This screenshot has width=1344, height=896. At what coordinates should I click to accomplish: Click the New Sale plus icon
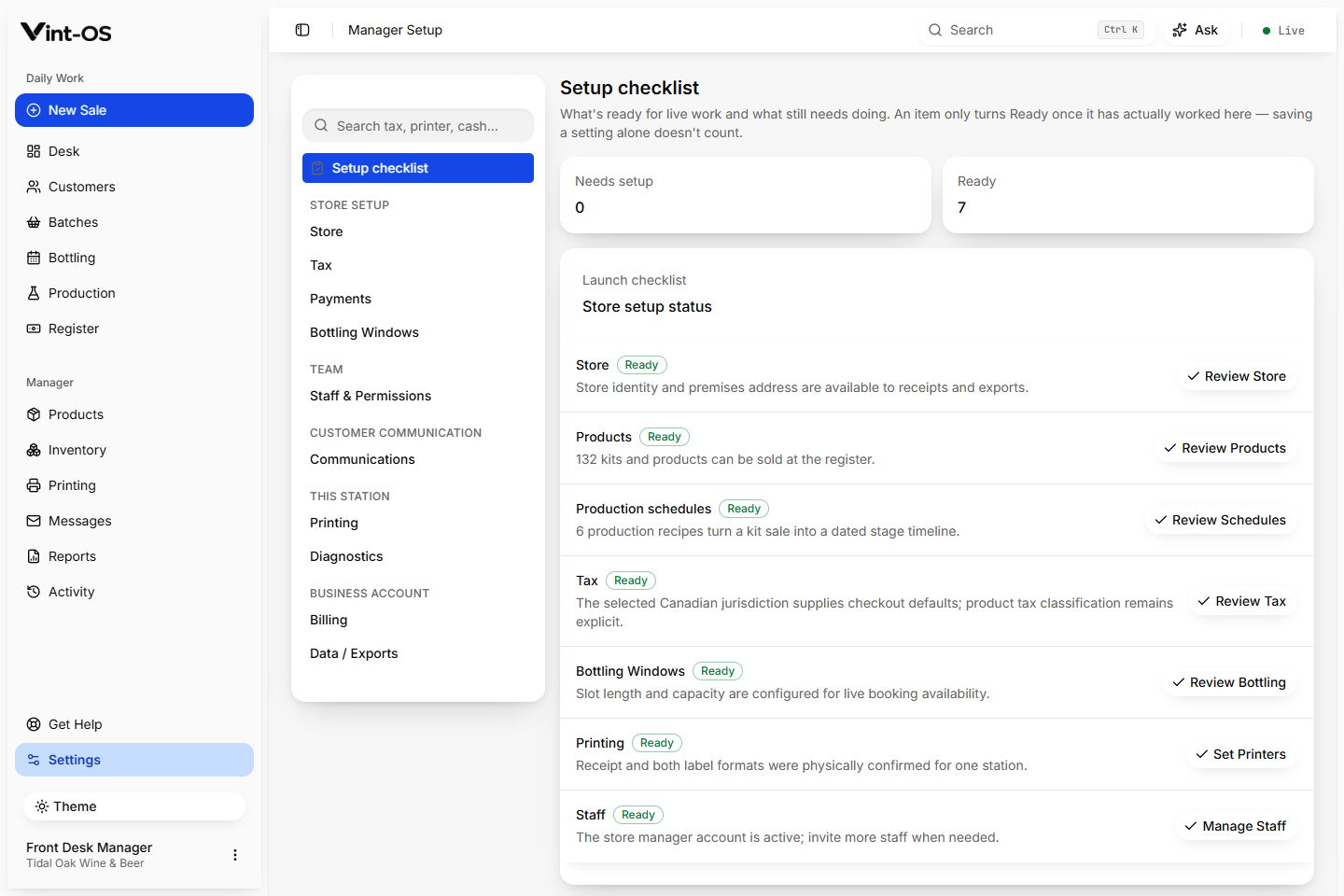click(x=34, y=110)
